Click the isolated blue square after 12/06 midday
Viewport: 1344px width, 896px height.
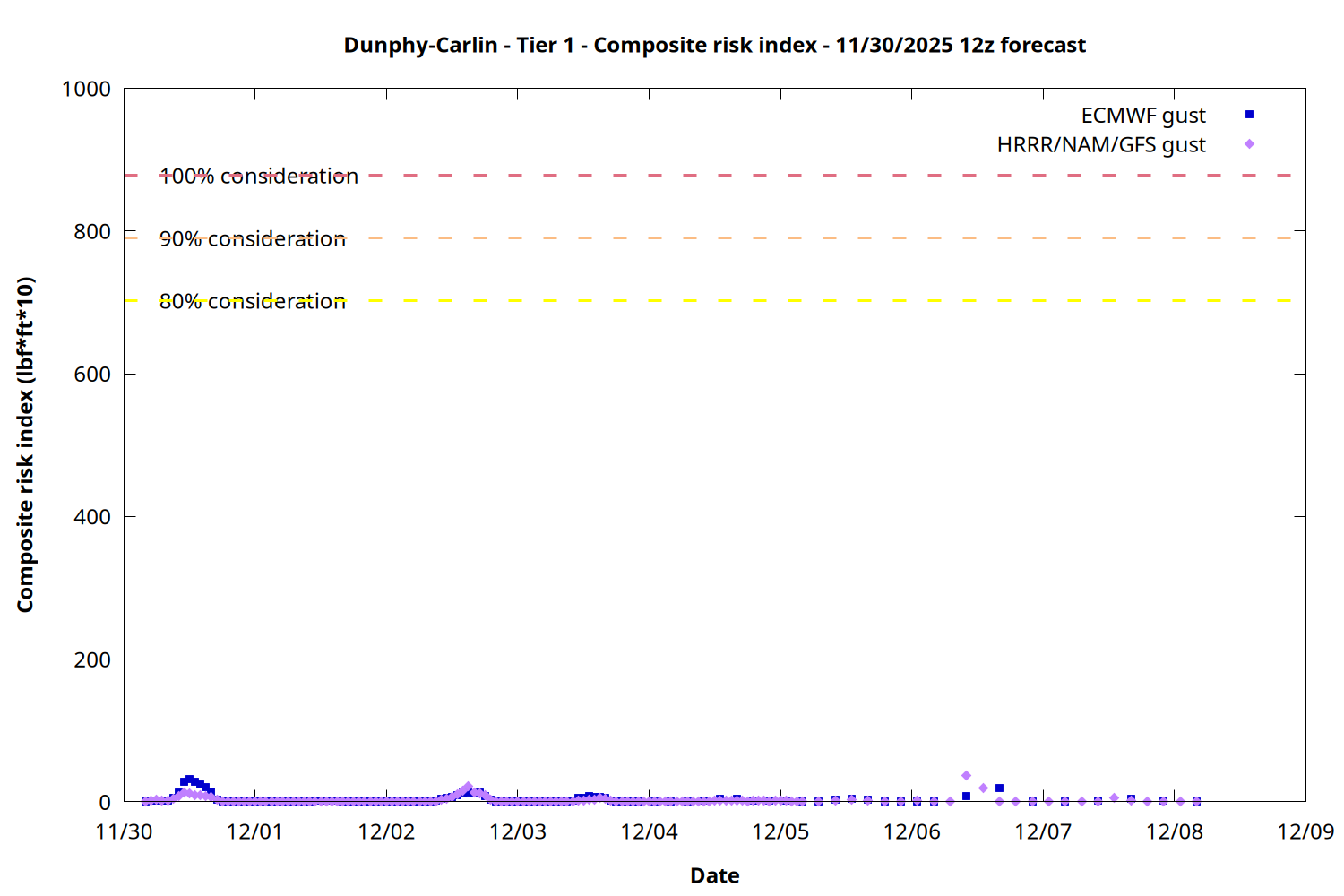pyautogui.click(x=999, y=788)
